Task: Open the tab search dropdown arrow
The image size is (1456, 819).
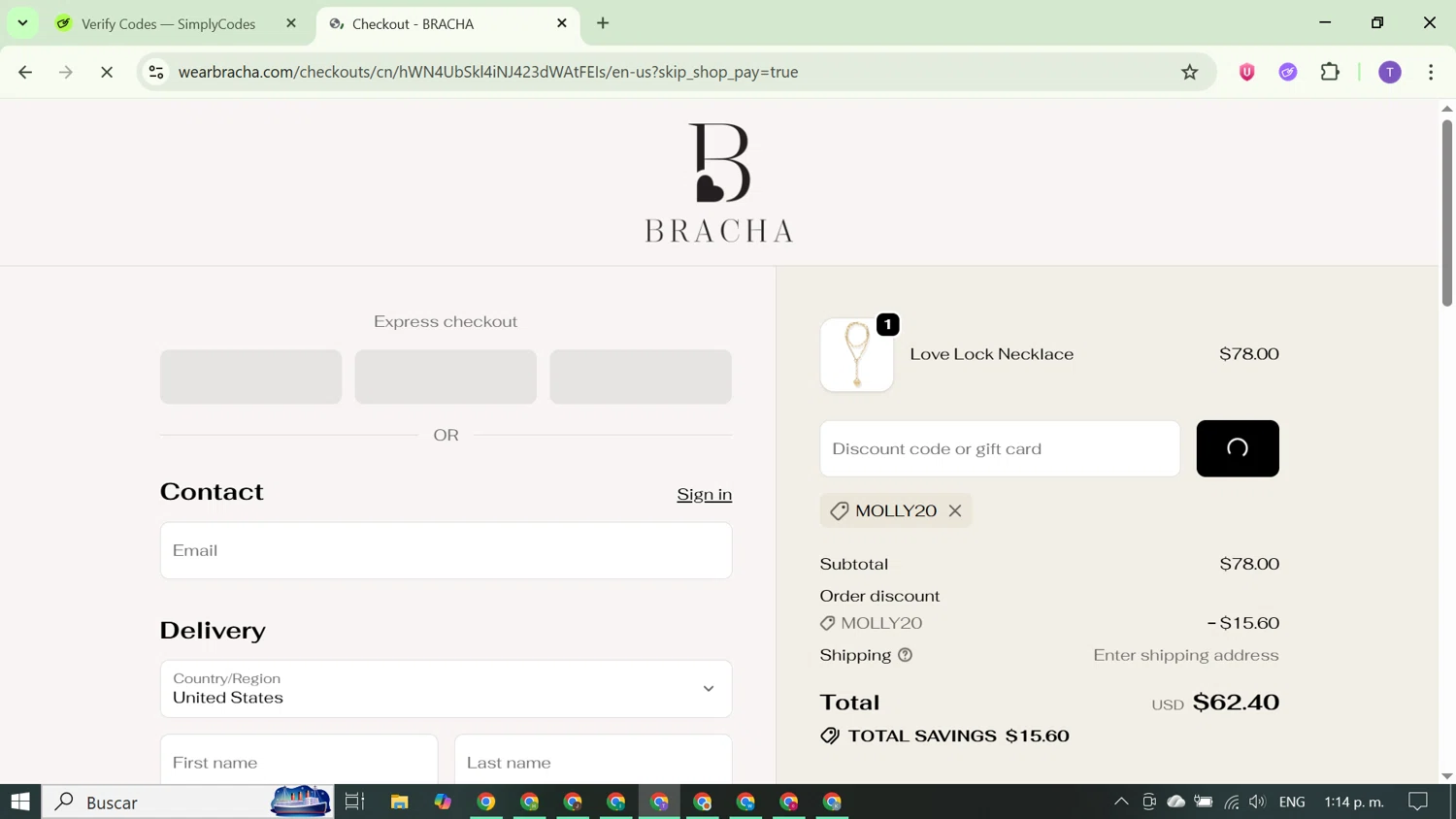Action: 22,23
